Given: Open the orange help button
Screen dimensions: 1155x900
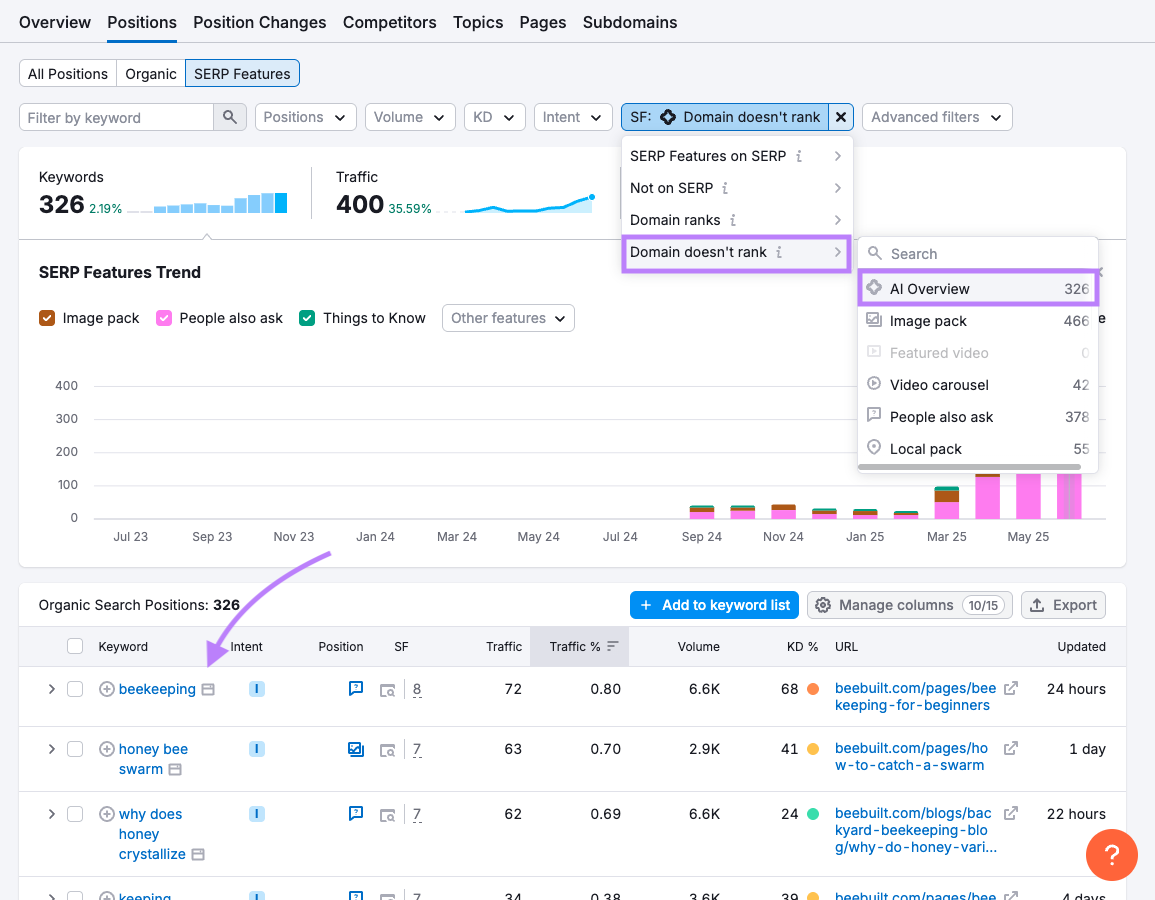Looking at the screenshot, I should click(1111, 855).
